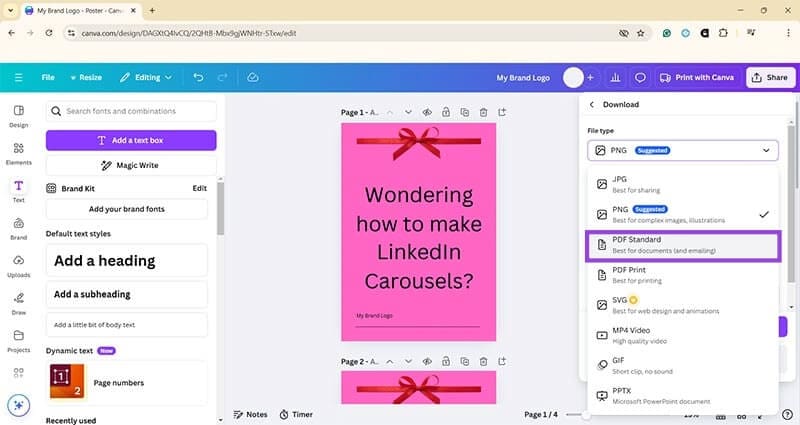The image size is (800, 425).
Task: Choose PPTX PowerPoint file type
Action: tap(683, 395)
